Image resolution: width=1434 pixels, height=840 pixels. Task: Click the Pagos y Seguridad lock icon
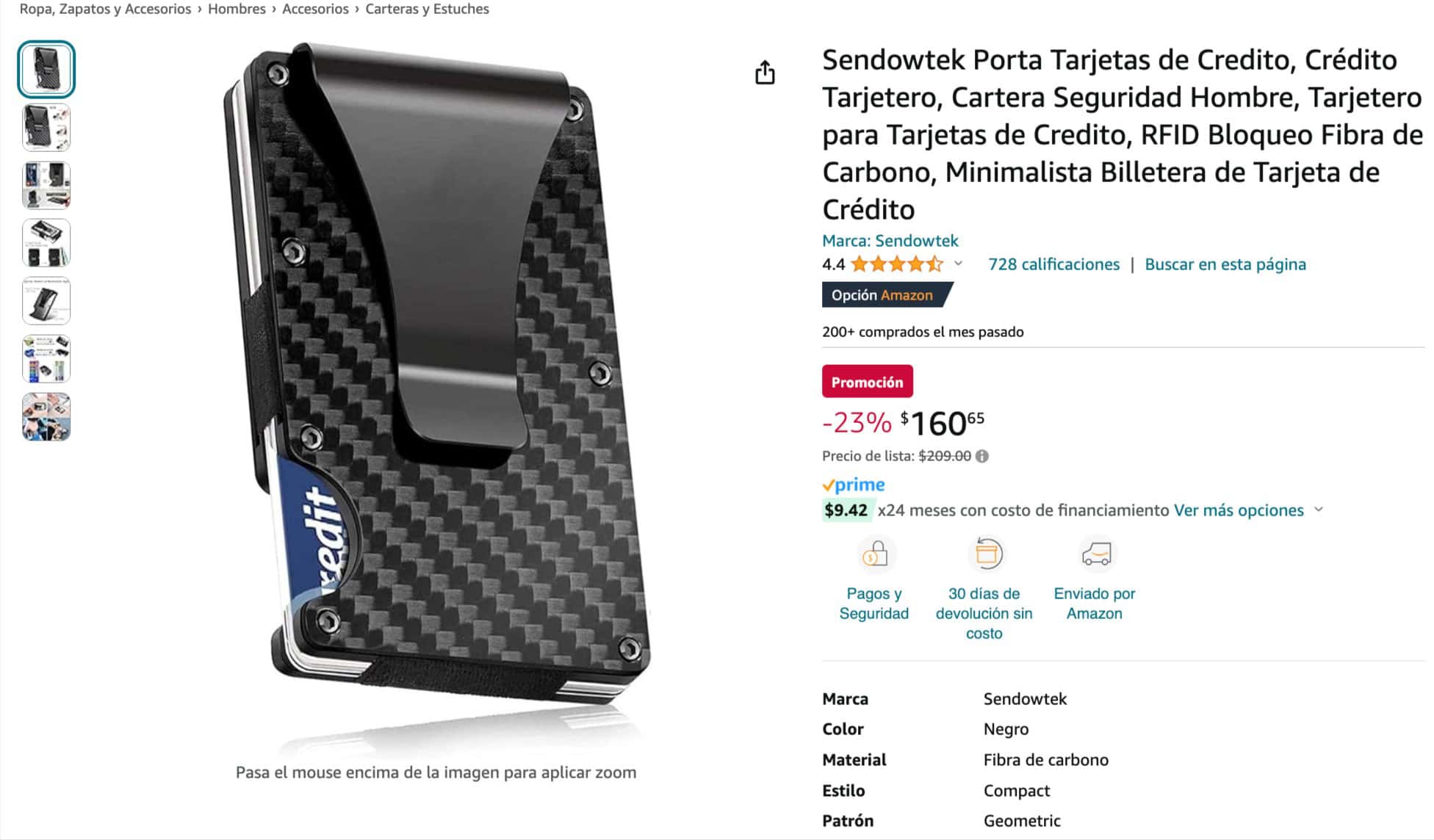point(874,554)
